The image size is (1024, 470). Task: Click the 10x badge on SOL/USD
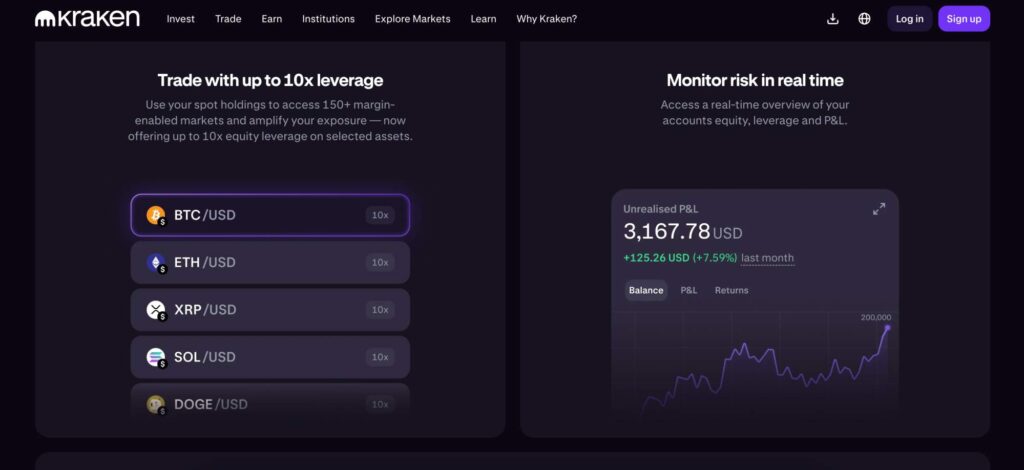(x=380, y=357)
